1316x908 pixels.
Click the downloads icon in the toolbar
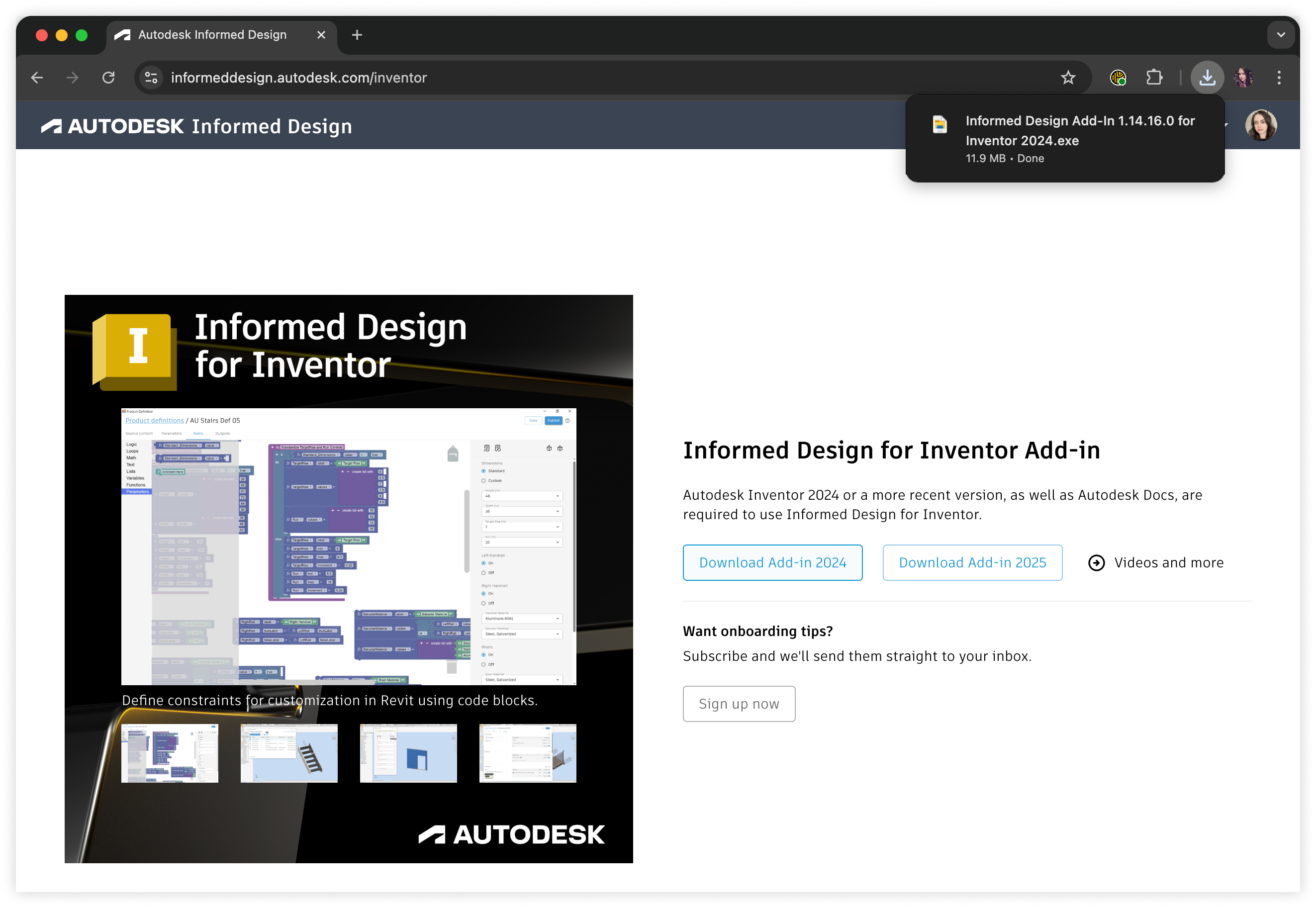click(1207, 78)
